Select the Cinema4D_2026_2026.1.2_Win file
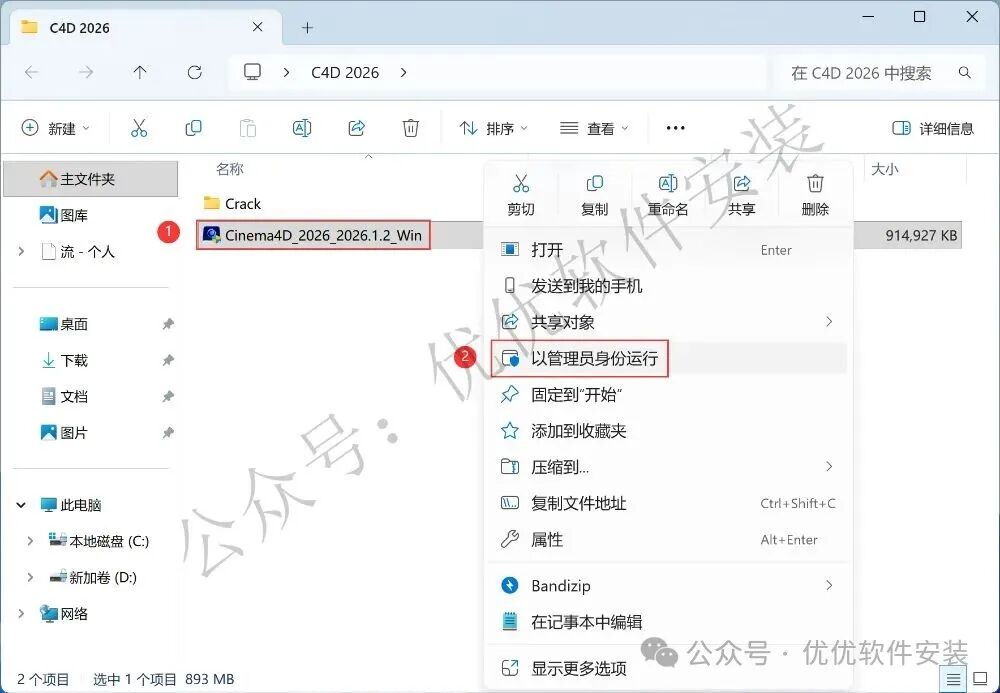Image resolution: width=1000 pixels, height=693 pixels. tap(313, 235)
